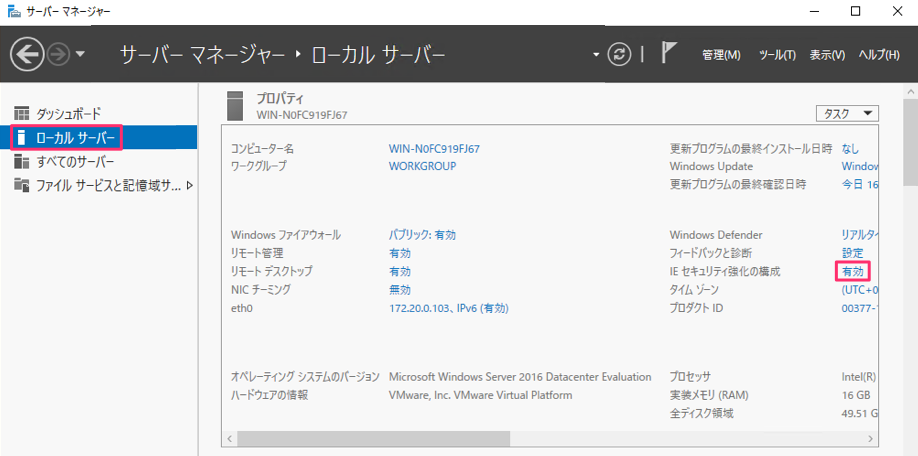The image size is (918, 456).
Task: Click Windows ファイアウォール パブリック: 有効 link
Action: pyautogui.click(x=423, y=235)
